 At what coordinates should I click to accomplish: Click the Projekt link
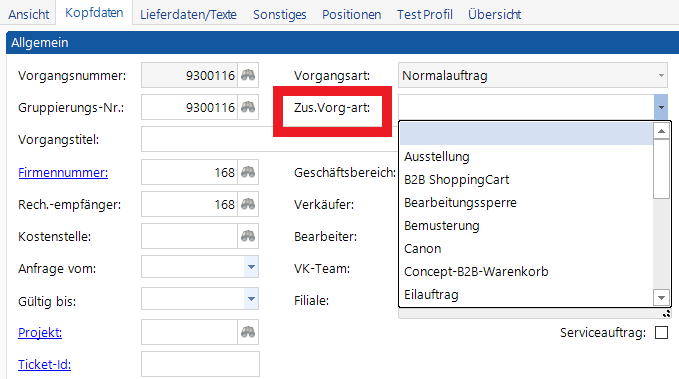click(x=40, y=333)
